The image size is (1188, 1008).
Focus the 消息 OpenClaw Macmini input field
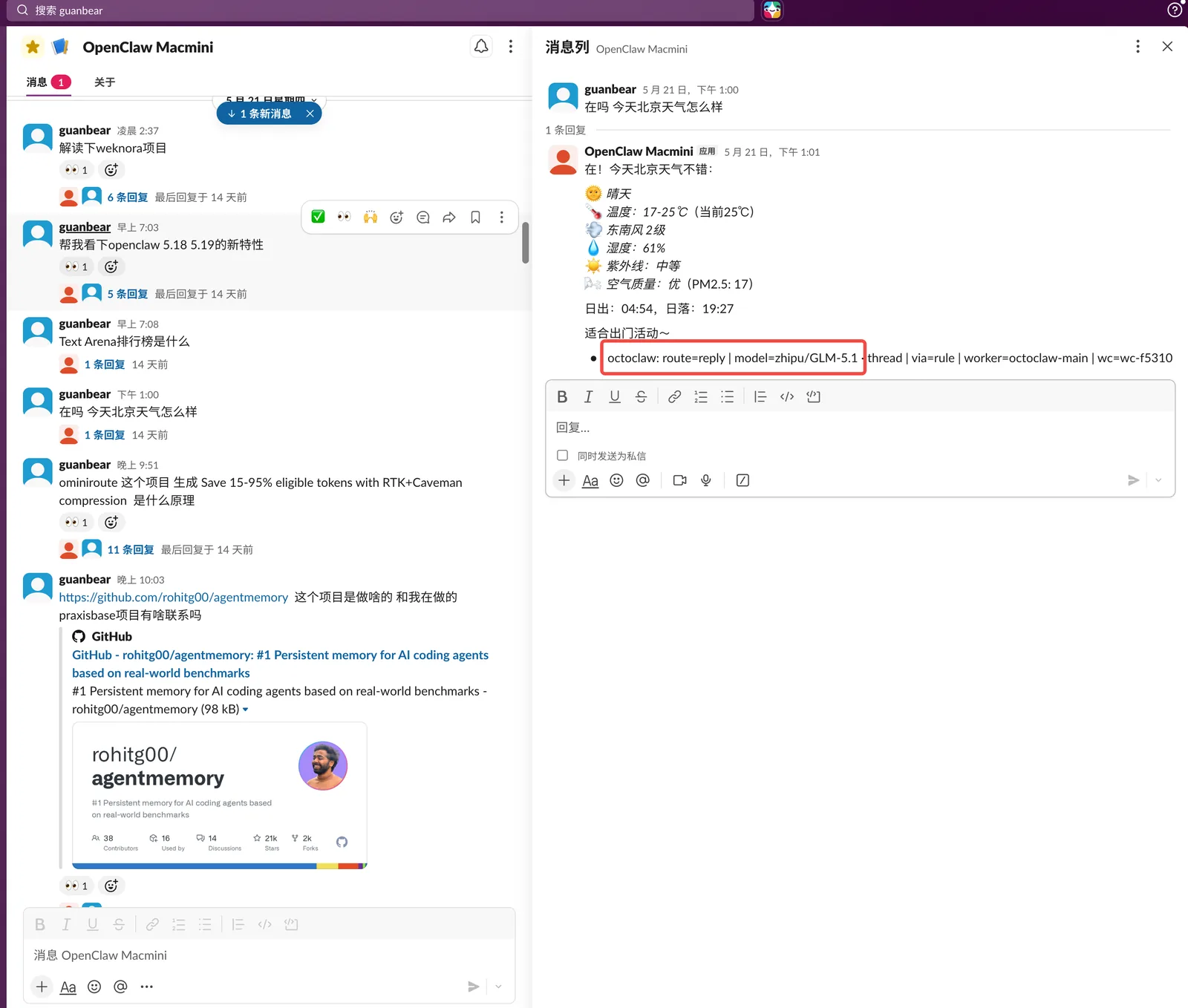(269, 955)
